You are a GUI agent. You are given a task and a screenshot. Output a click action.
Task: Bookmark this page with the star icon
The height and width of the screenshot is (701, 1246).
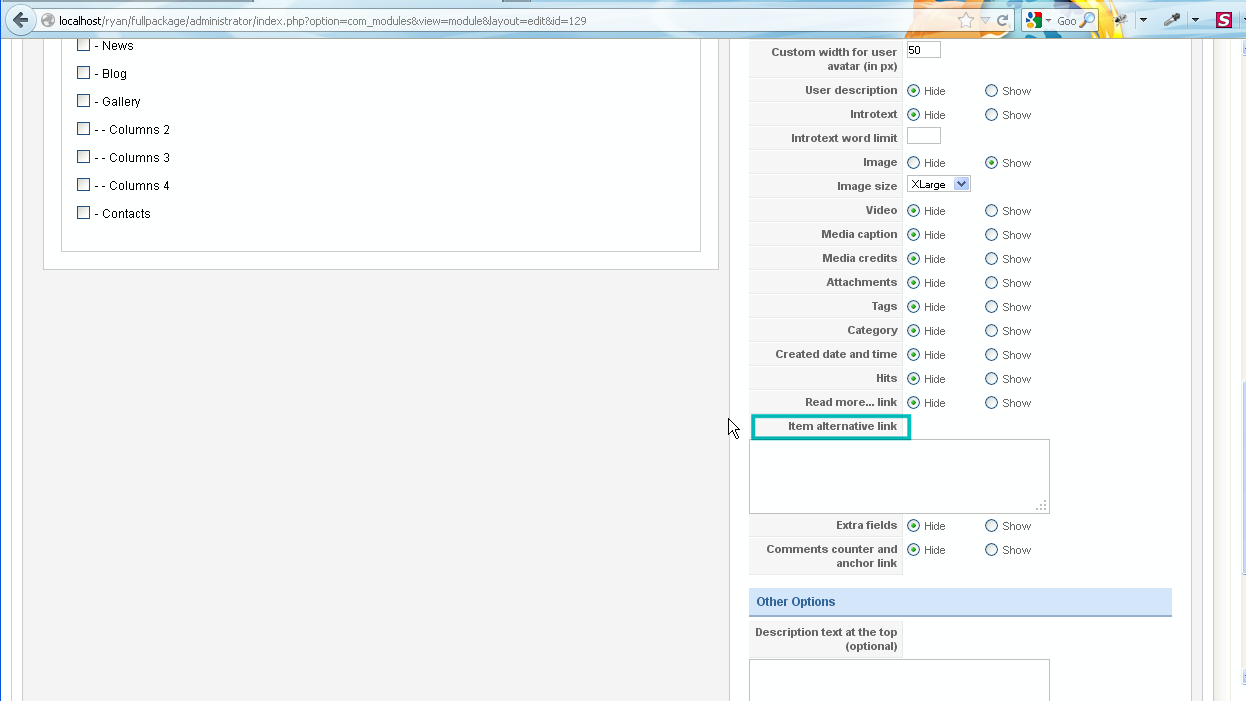[965, 20]
